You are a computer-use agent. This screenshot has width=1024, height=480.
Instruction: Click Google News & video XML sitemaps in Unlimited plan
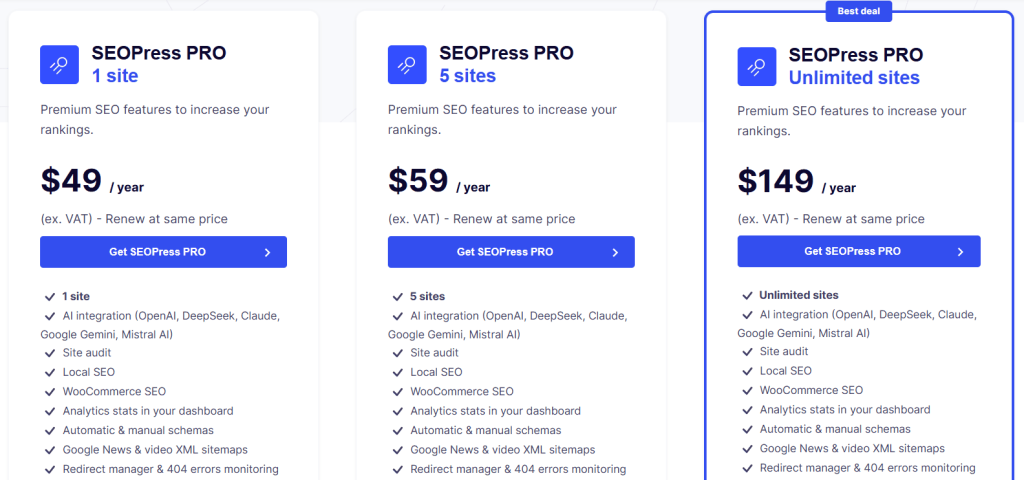coord(852,449)
